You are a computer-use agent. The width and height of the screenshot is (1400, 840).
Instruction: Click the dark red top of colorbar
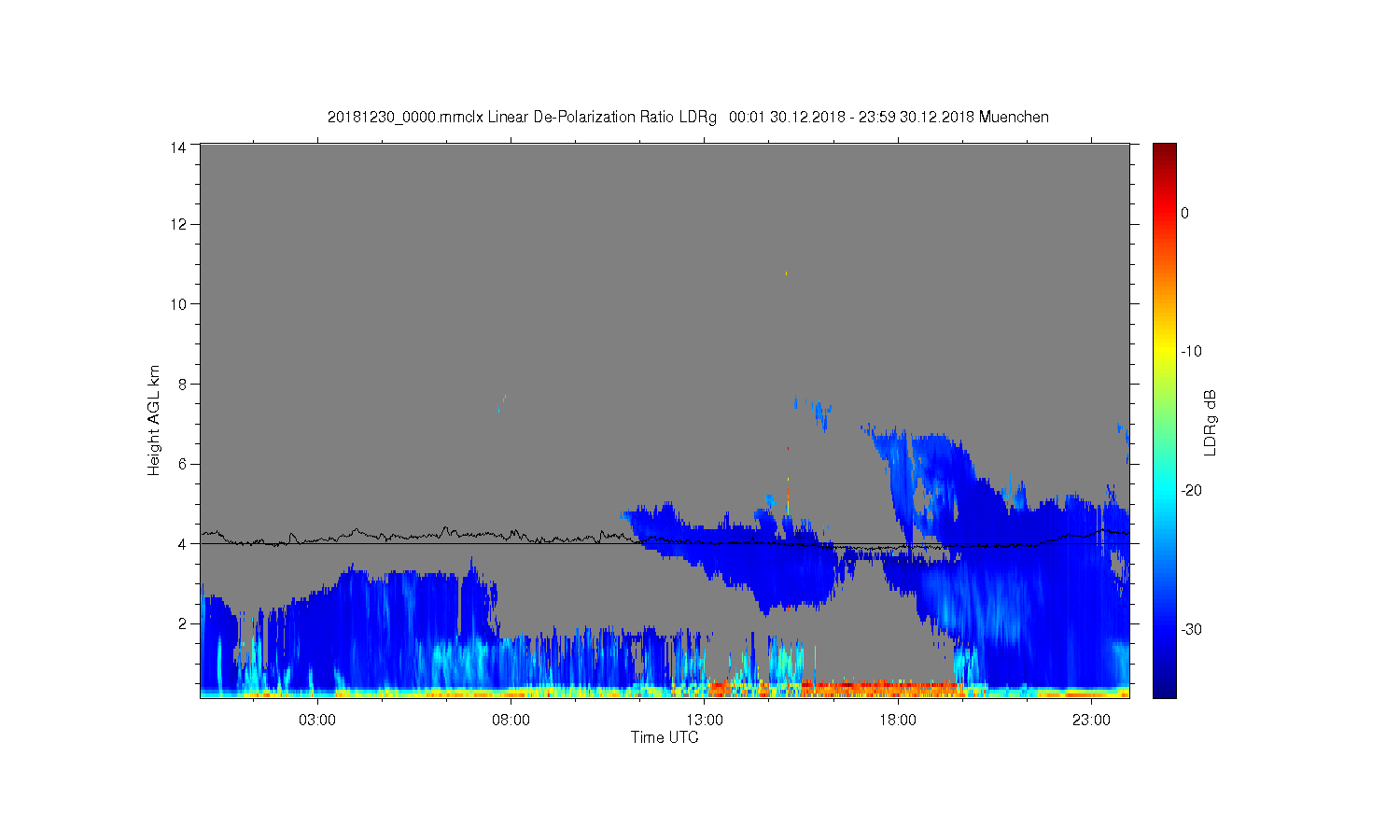coord(1164,151)
